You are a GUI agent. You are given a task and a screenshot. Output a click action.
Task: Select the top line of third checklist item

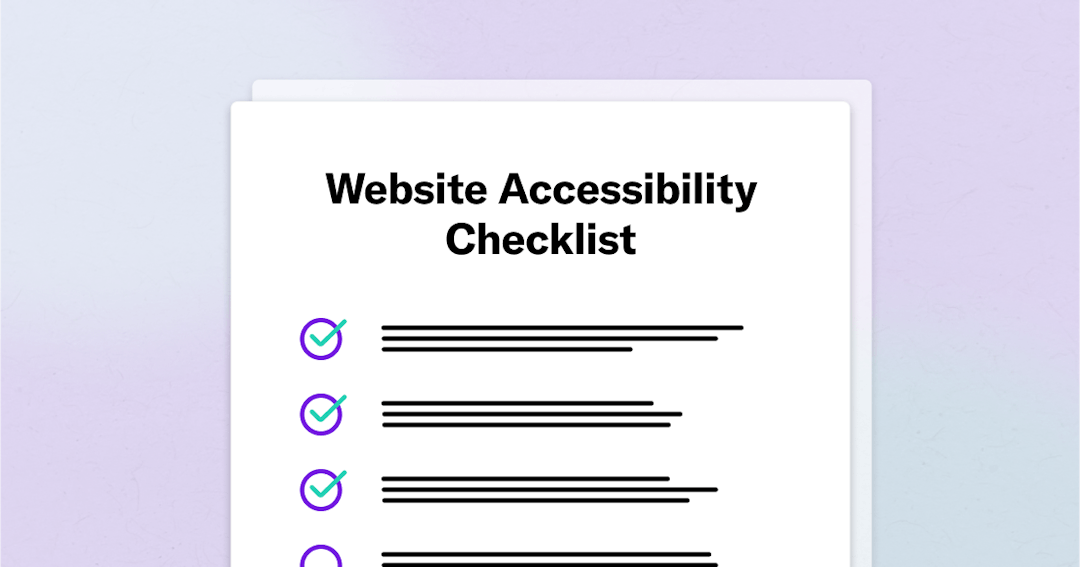525,478
